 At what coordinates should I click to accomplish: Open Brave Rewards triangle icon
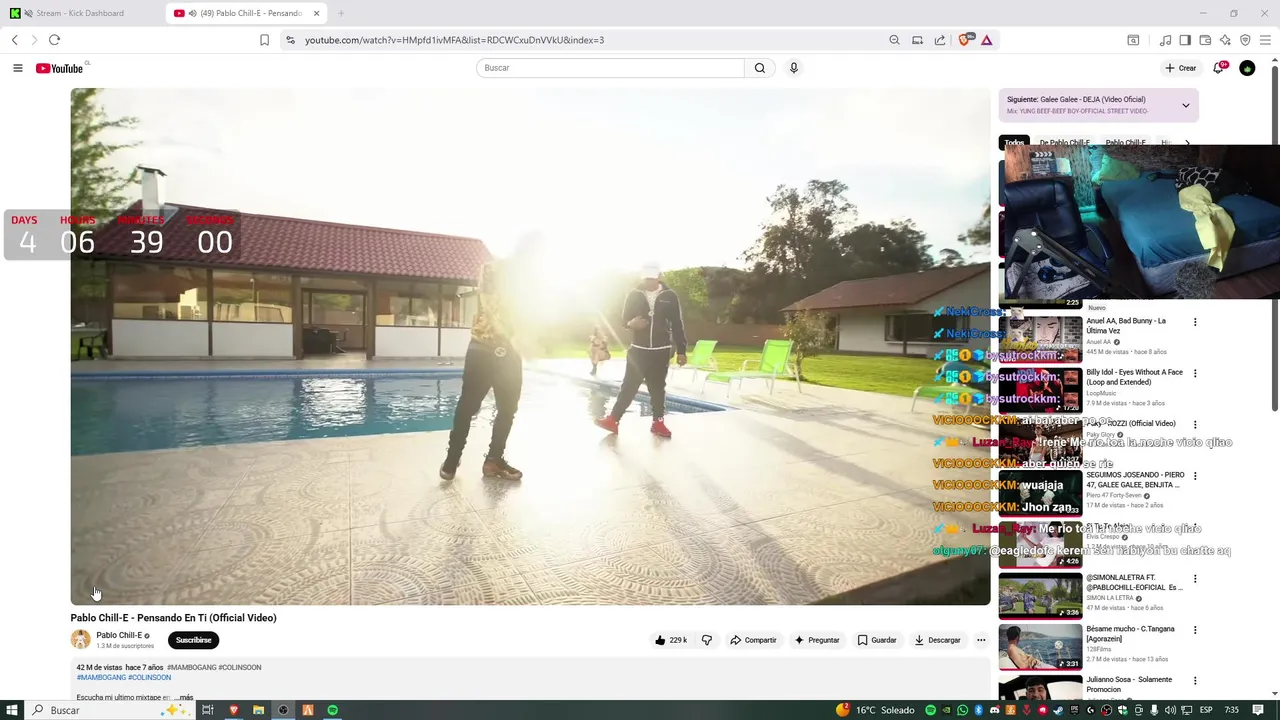click(x=986, y=40)
